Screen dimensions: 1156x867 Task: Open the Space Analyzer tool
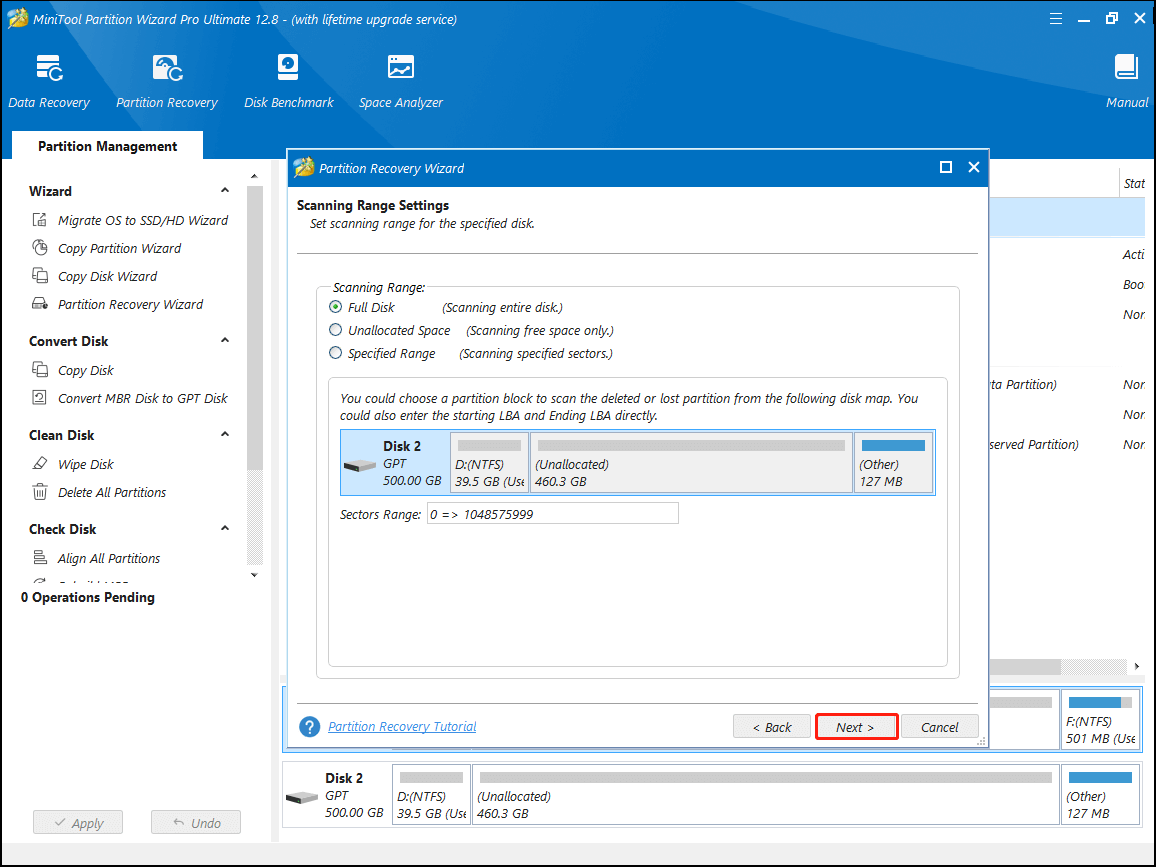pos(400,81)
